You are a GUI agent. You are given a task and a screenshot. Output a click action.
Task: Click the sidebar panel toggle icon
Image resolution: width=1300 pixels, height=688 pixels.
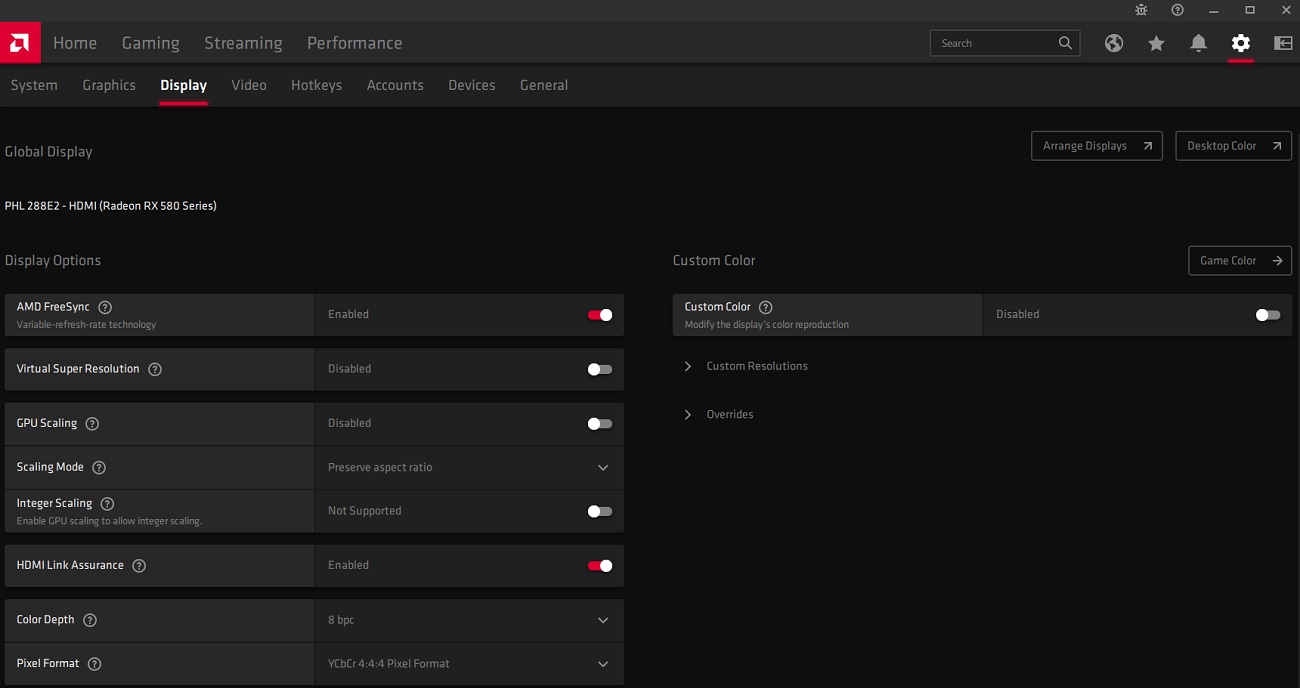1283,43
